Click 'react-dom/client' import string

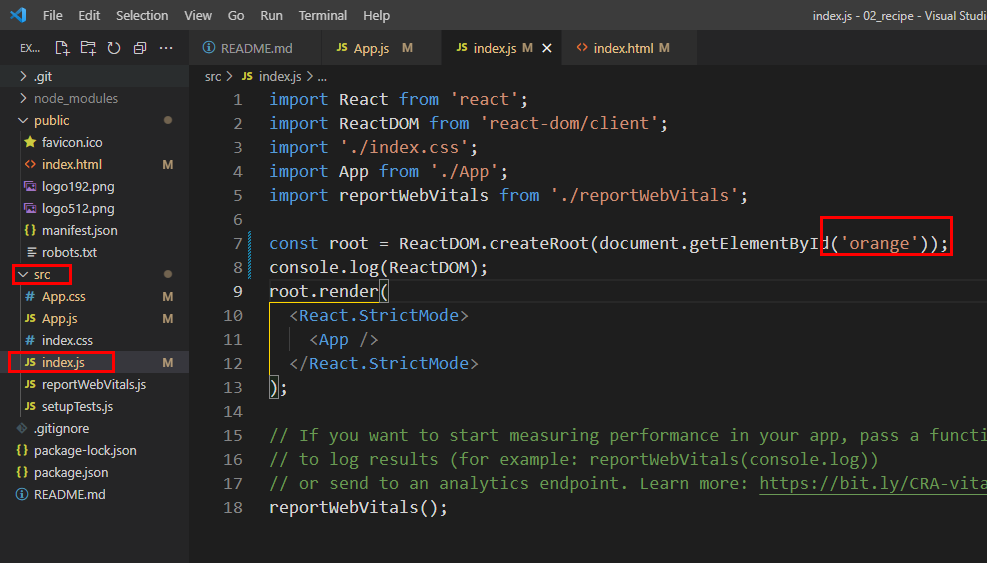click(569, 123)
